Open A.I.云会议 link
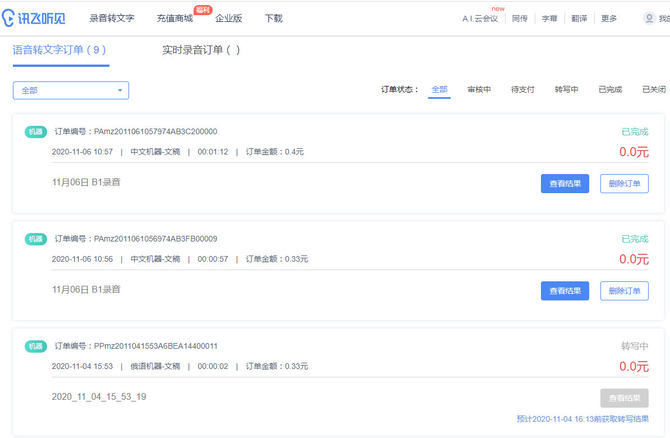 tap(480, 18)
